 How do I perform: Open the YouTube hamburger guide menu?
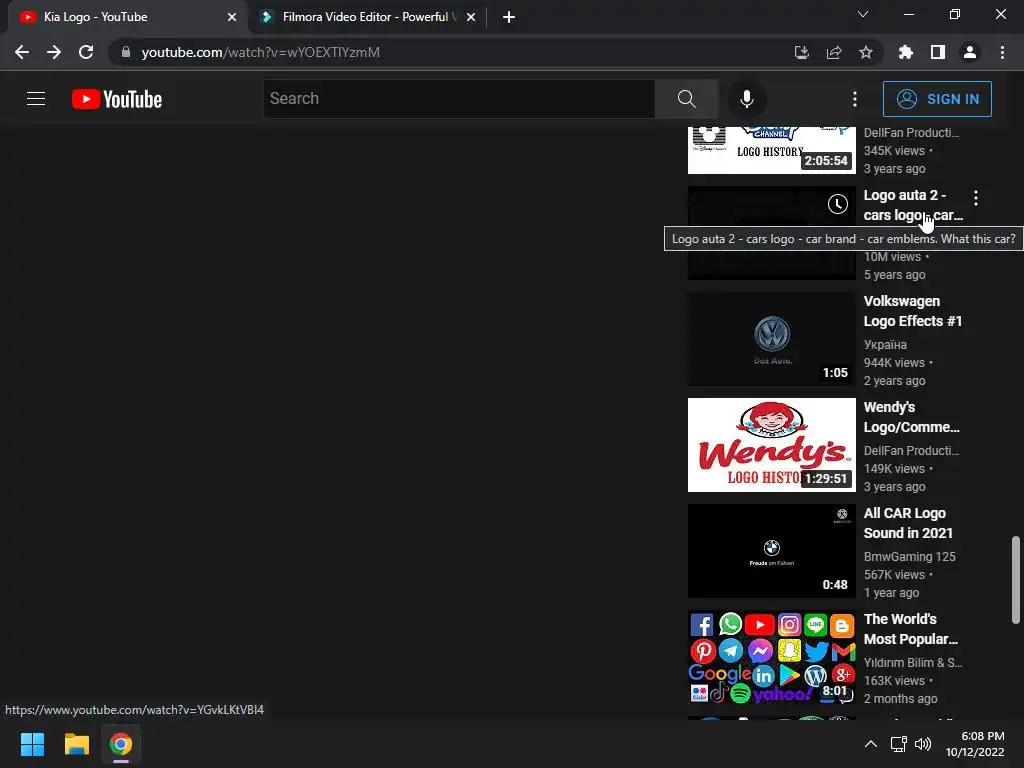click(x=36, y=99)
